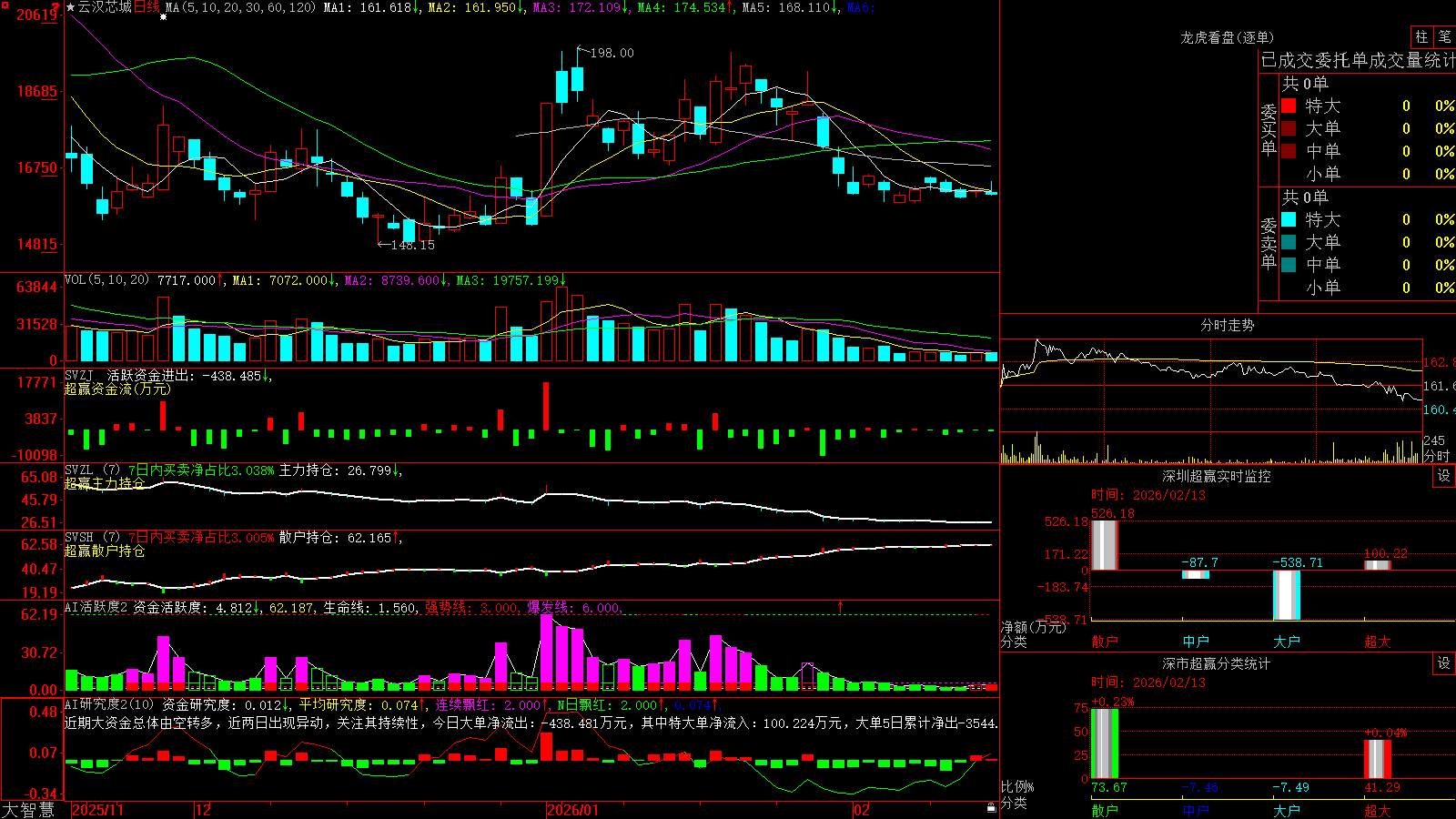Select the 柱 (bar) view button
The image size is (1456, 819).
pos(1421,36)
